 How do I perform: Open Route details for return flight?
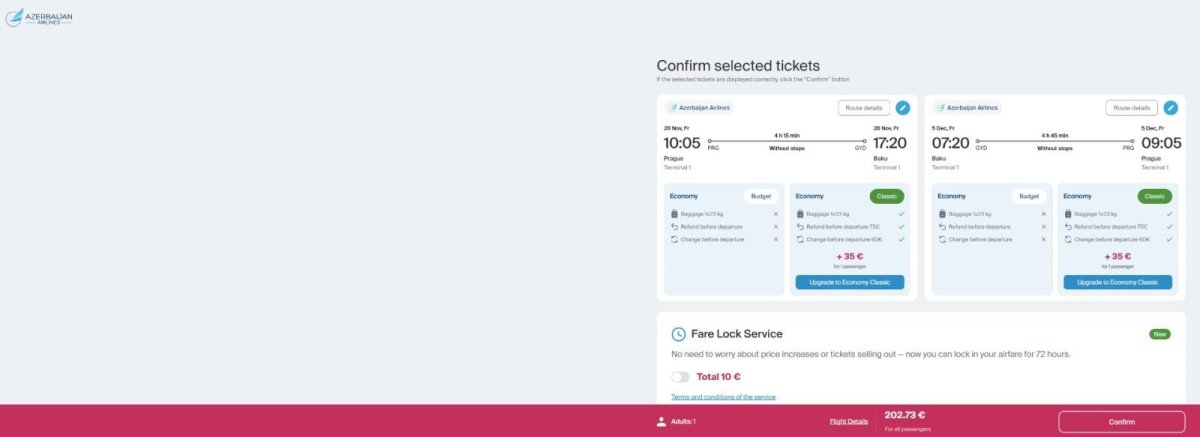point(1130,107)
